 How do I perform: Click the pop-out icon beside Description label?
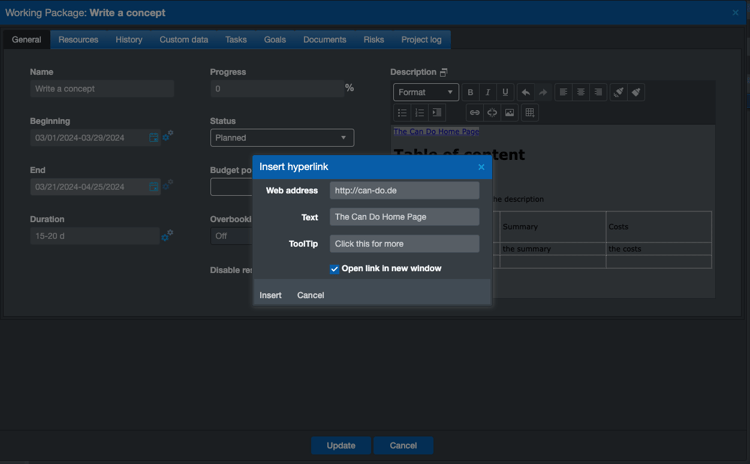(x=443, y=72)
